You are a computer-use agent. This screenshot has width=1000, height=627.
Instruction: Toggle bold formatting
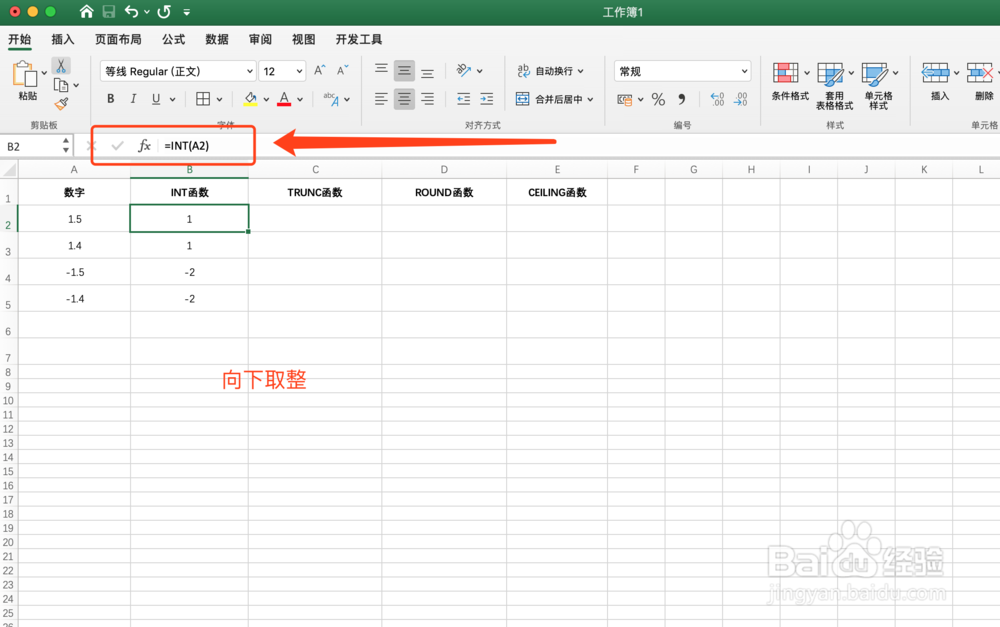click(110, 99)
